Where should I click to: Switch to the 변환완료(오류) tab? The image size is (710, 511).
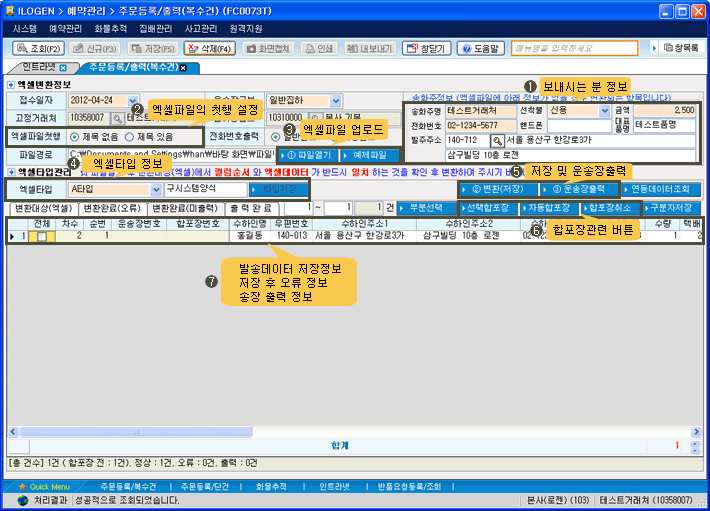point(112,207)
